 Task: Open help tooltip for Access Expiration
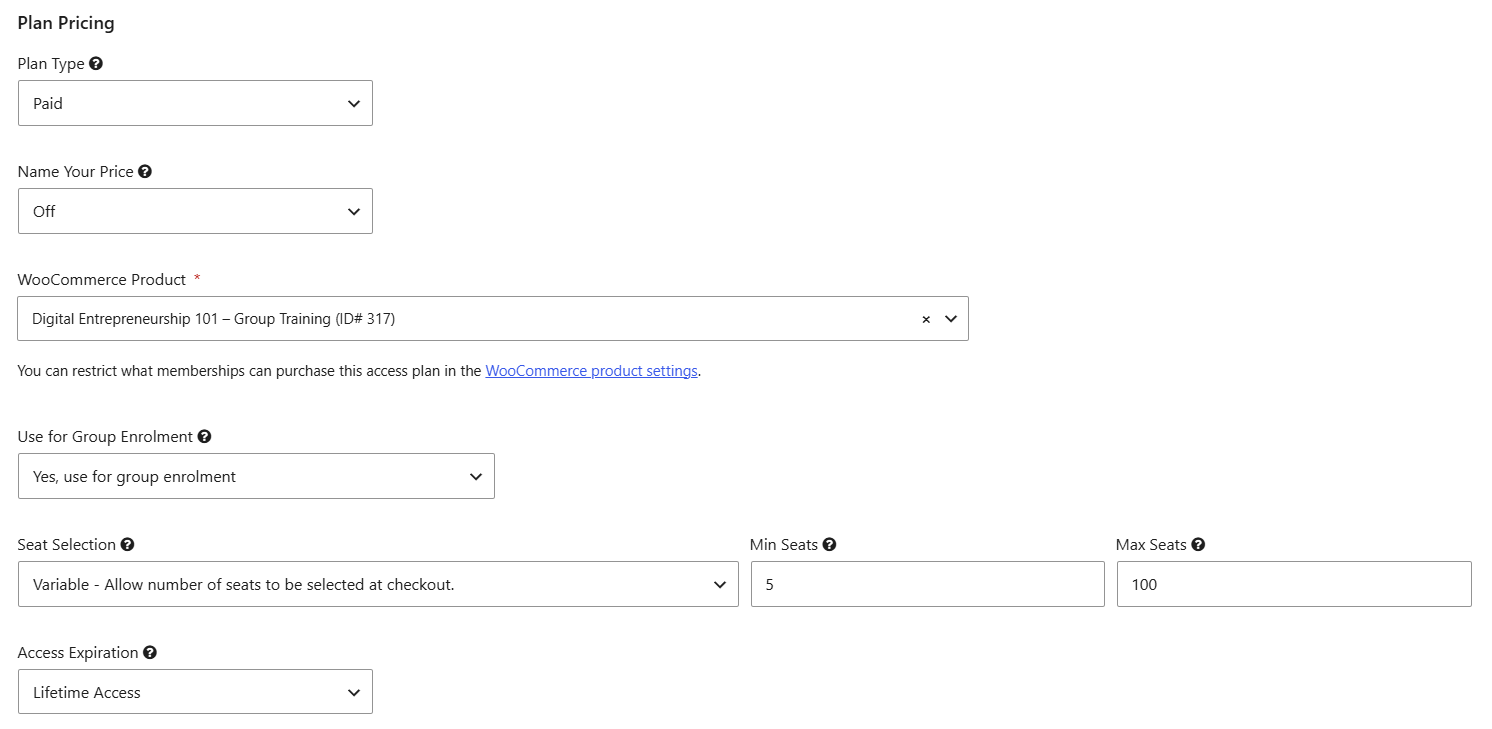[150, 653]
